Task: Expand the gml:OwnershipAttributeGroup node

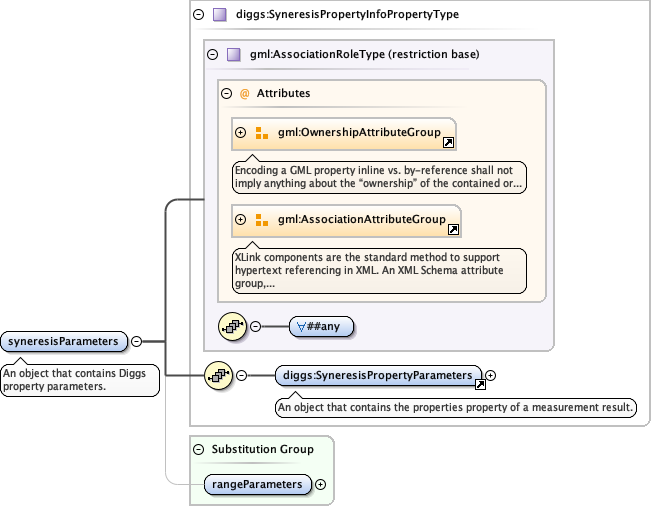Action: 240,133
